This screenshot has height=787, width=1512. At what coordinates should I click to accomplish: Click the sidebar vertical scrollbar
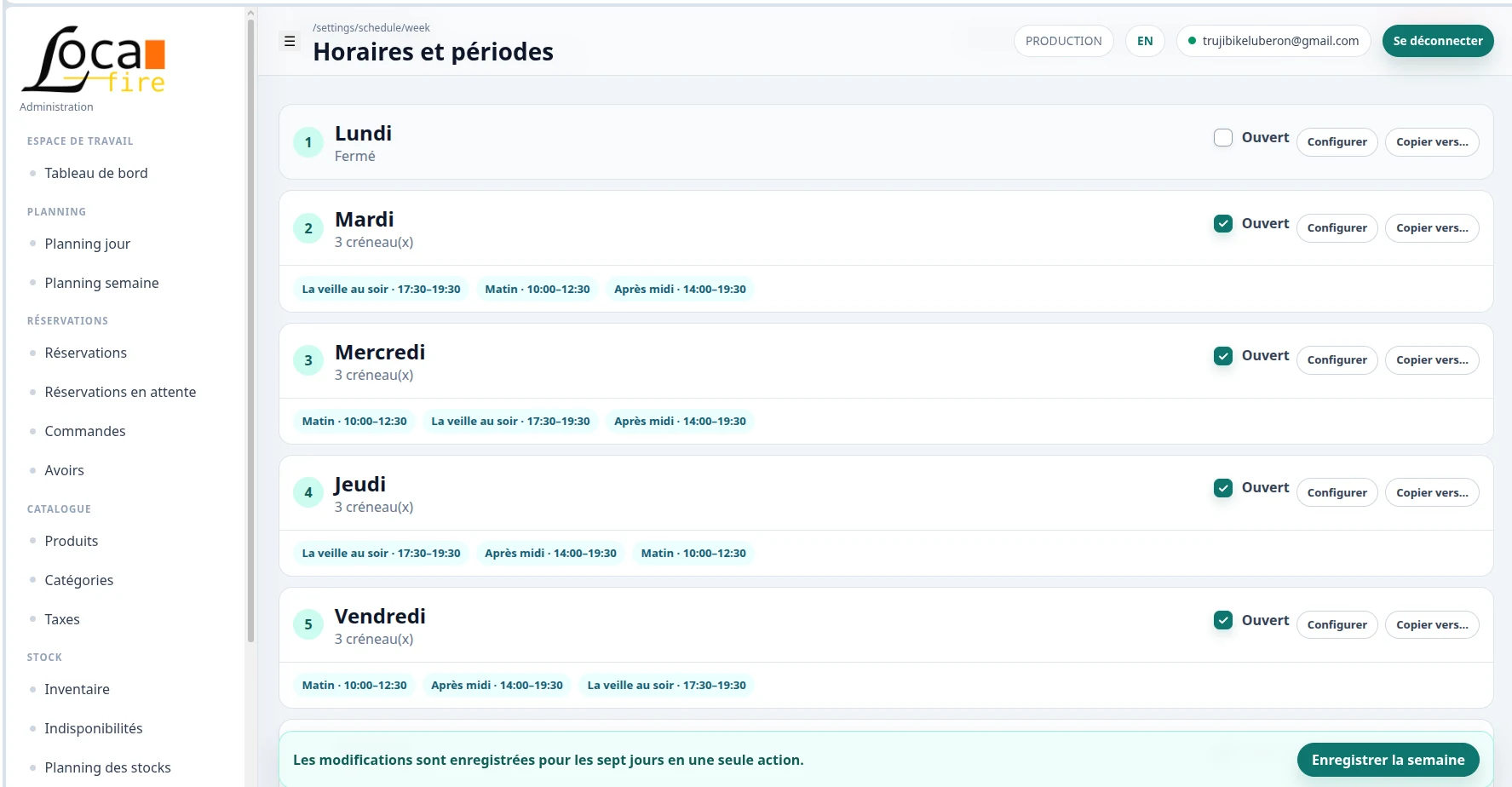point(250,330)
